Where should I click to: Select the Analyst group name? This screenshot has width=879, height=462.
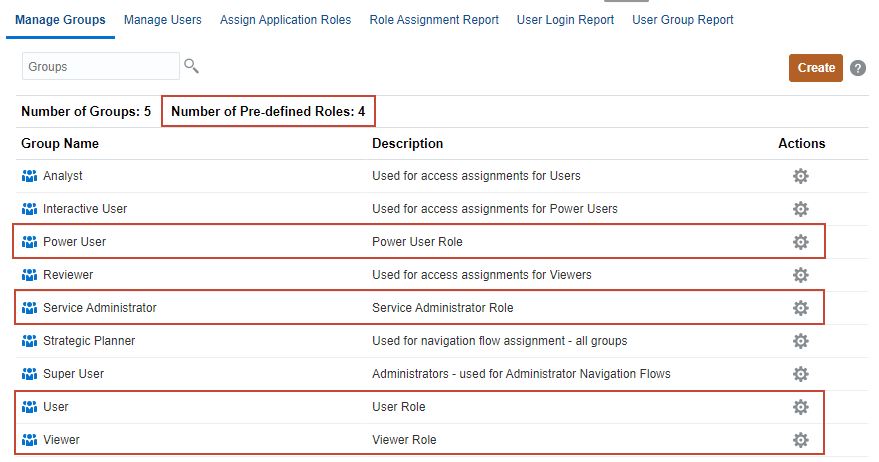[63, 176]
